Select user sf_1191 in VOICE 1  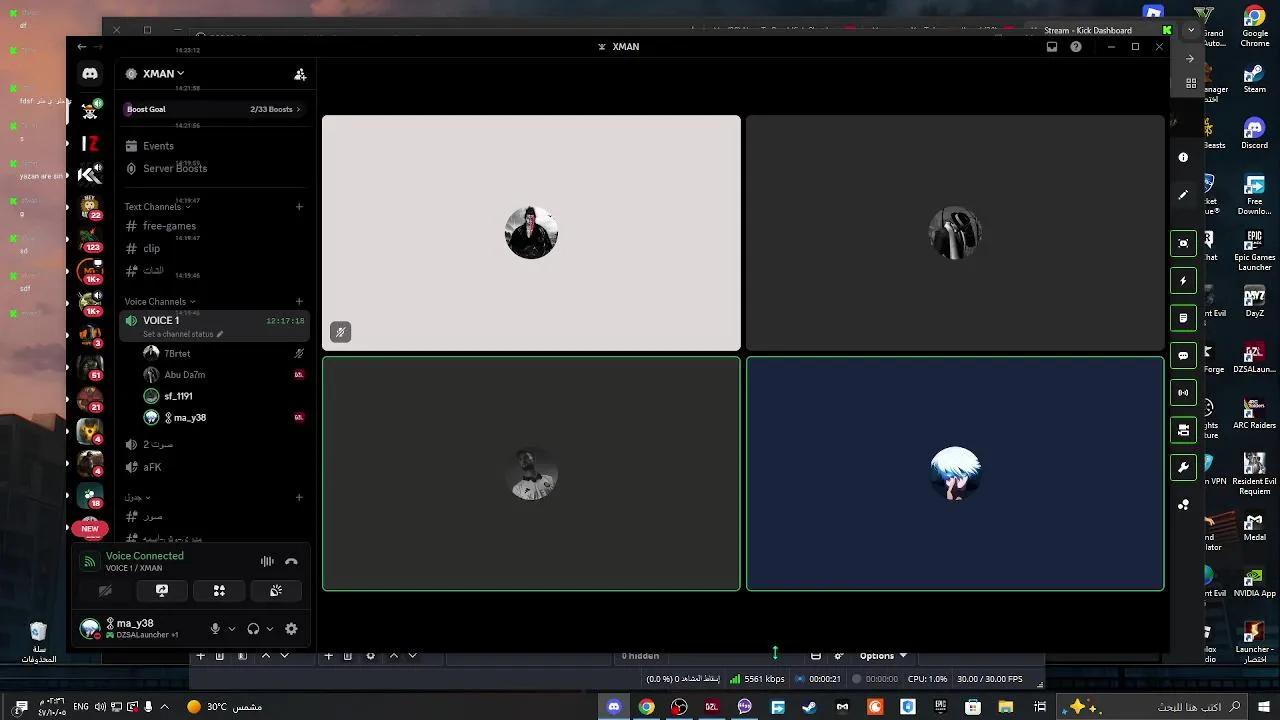(178, 397)
